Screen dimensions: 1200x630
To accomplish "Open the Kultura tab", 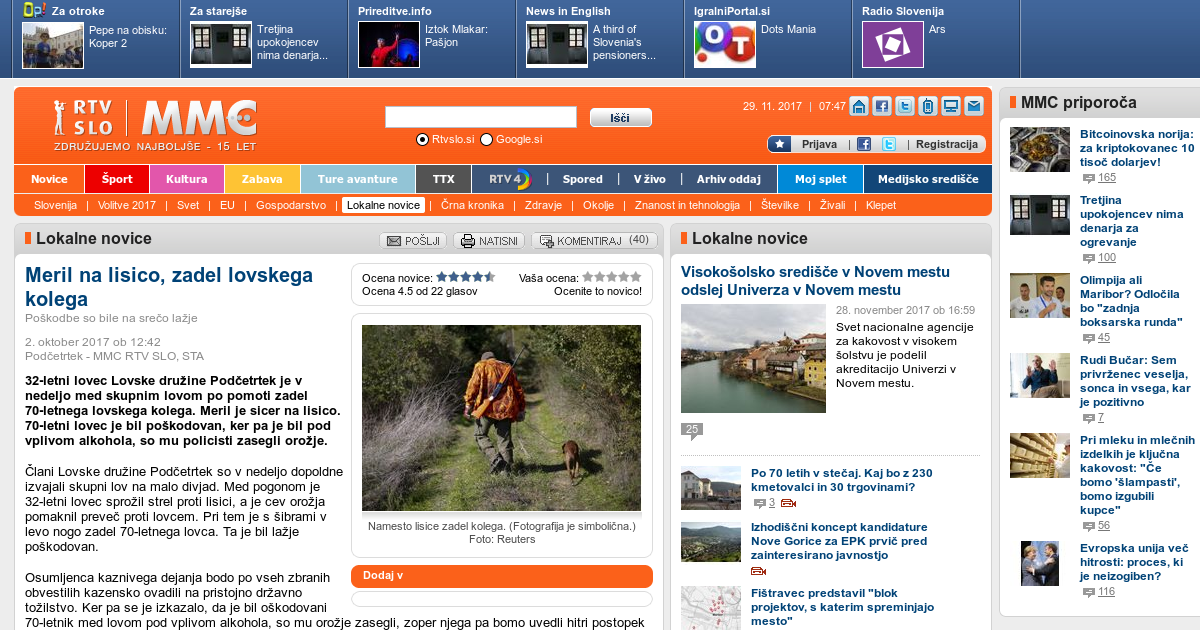I will click(x=187, y=179).
